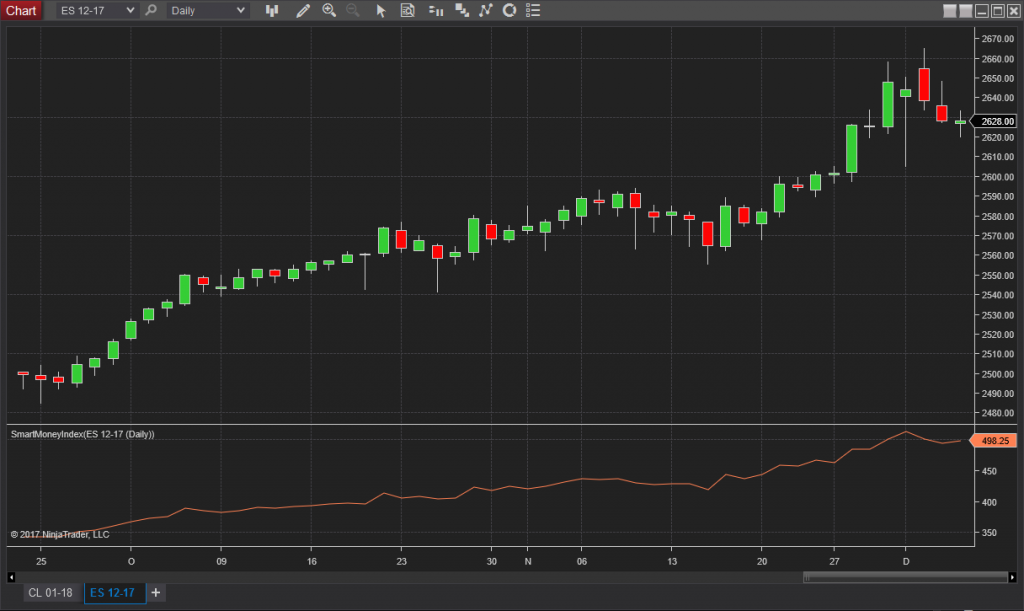
Task: Switch to the CL 01-18 tab
Action: pyautogui.click(x=51, y=592)
